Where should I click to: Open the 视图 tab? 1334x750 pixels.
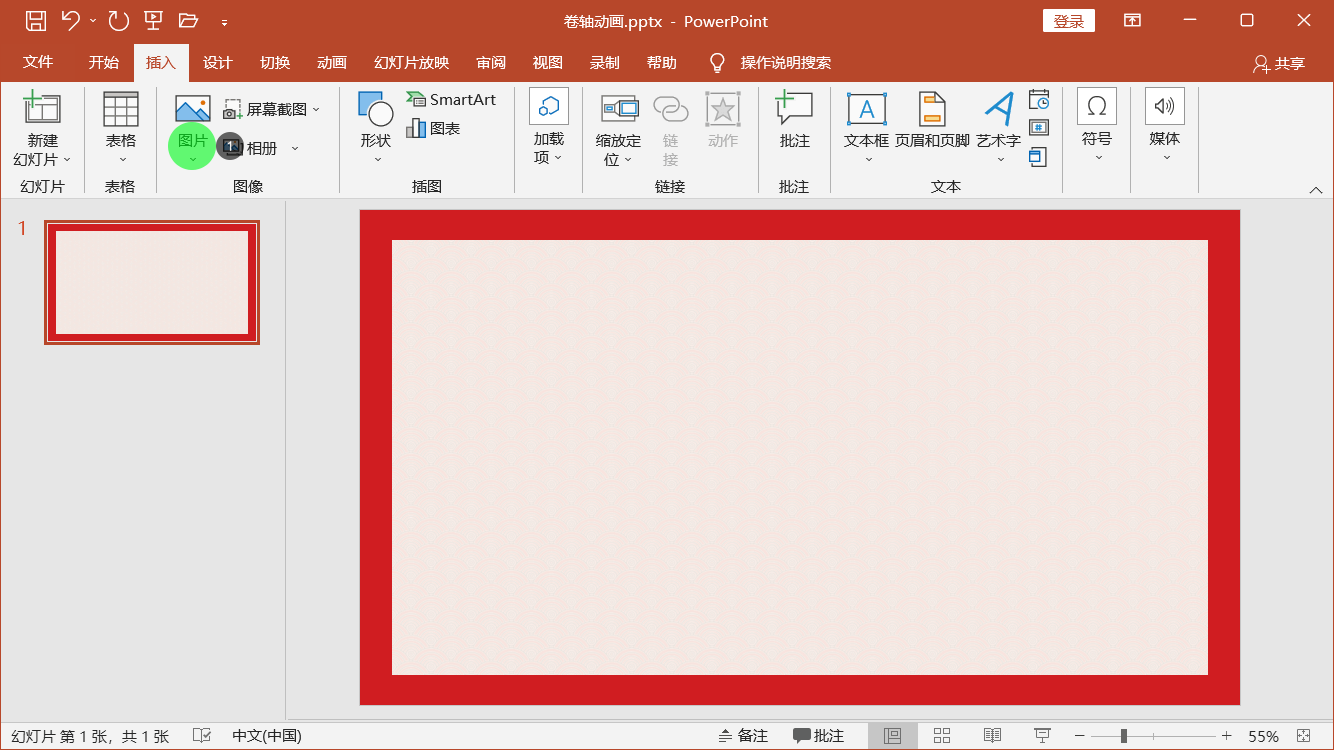click(547, 62)
